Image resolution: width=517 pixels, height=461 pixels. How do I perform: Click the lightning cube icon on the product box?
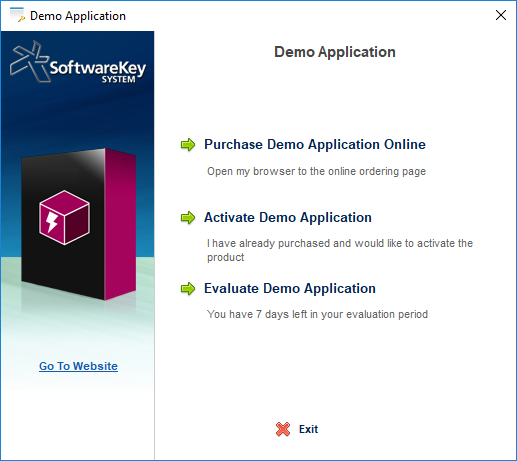click(x=64, y=217)
